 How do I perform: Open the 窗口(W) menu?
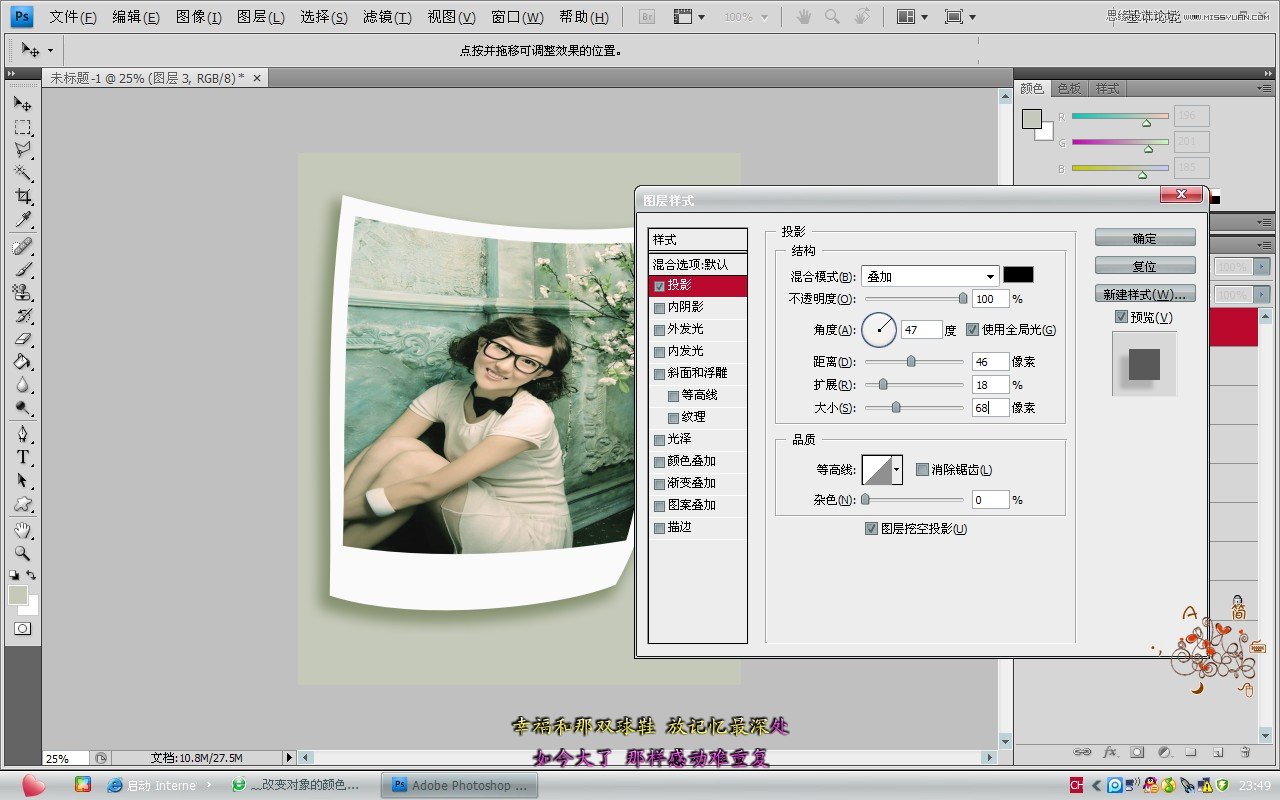click(x=518, y=17)
